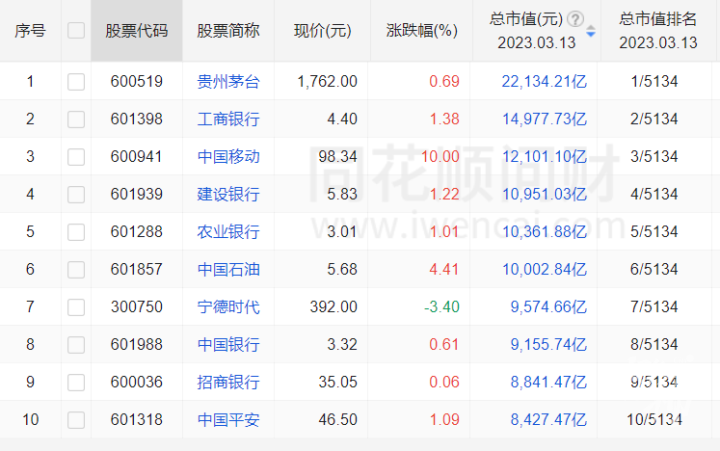Viewport: 720px width, 451px height.
Task: Check the box for 建设银行 row
Action: click(x=76, y=194)
